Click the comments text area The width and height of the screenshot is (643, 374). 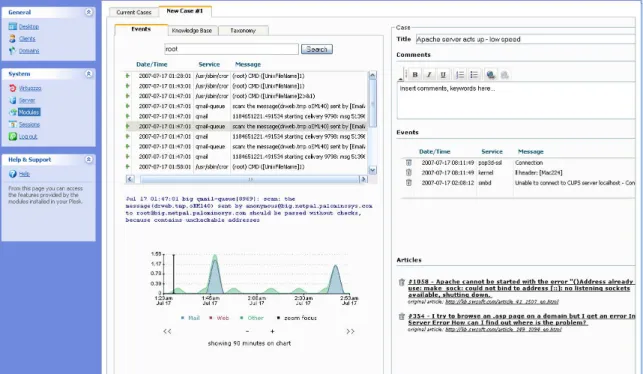click(516, 100)
